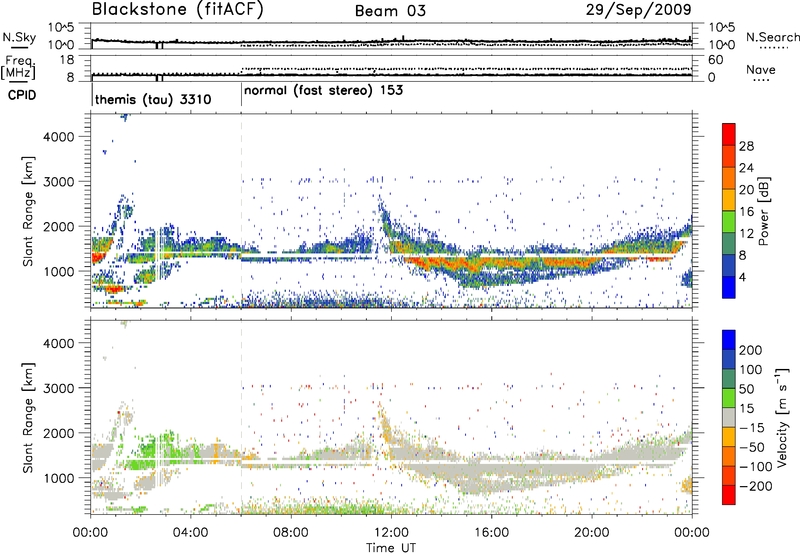This screenshot has height=554, width=800.
Task: Click the '18' frequency axis value
Action: click(x=67, y=60)
